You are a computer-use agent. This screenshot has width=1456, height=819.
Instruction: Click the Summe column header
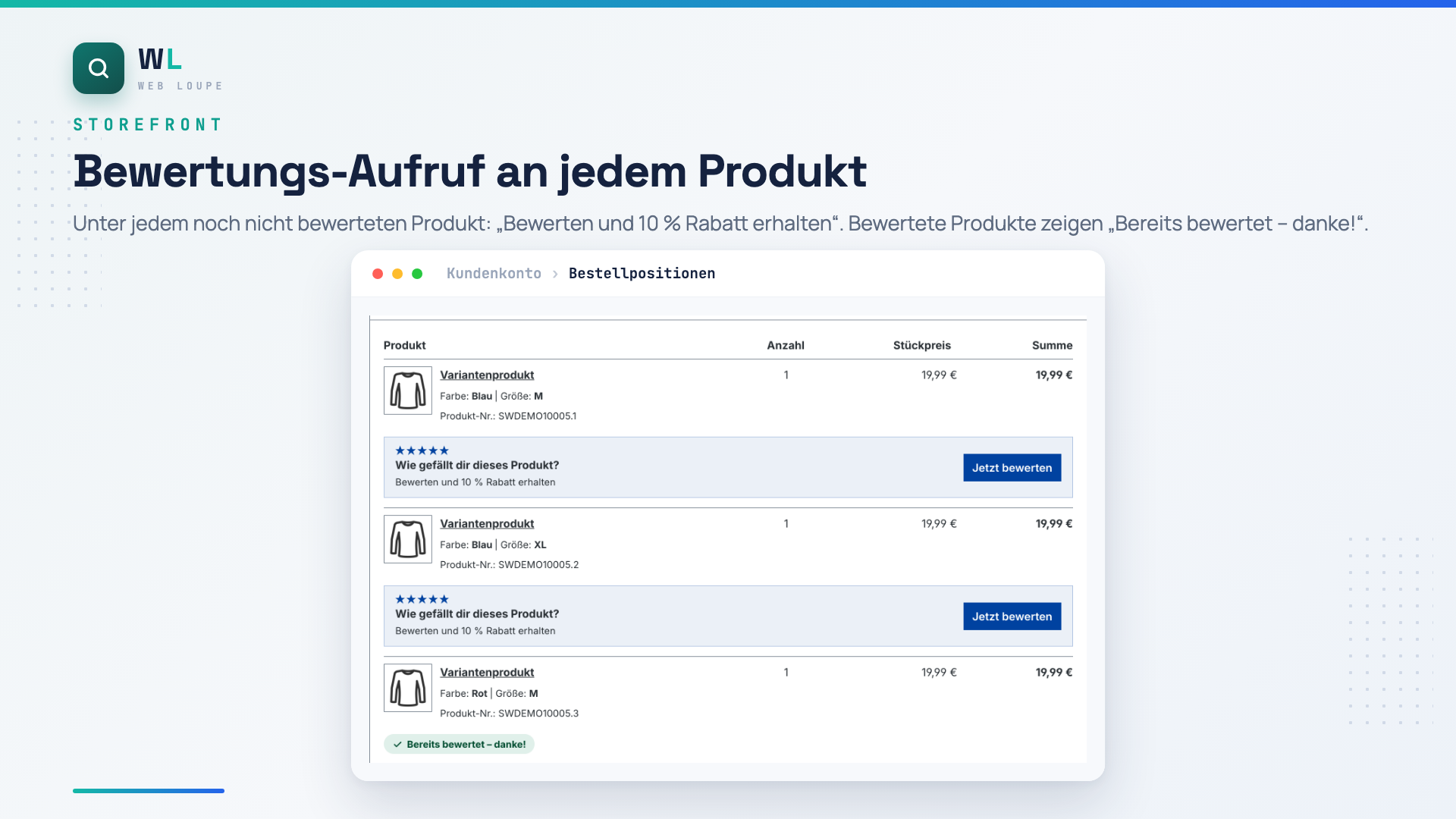[x=1052, y=345]
